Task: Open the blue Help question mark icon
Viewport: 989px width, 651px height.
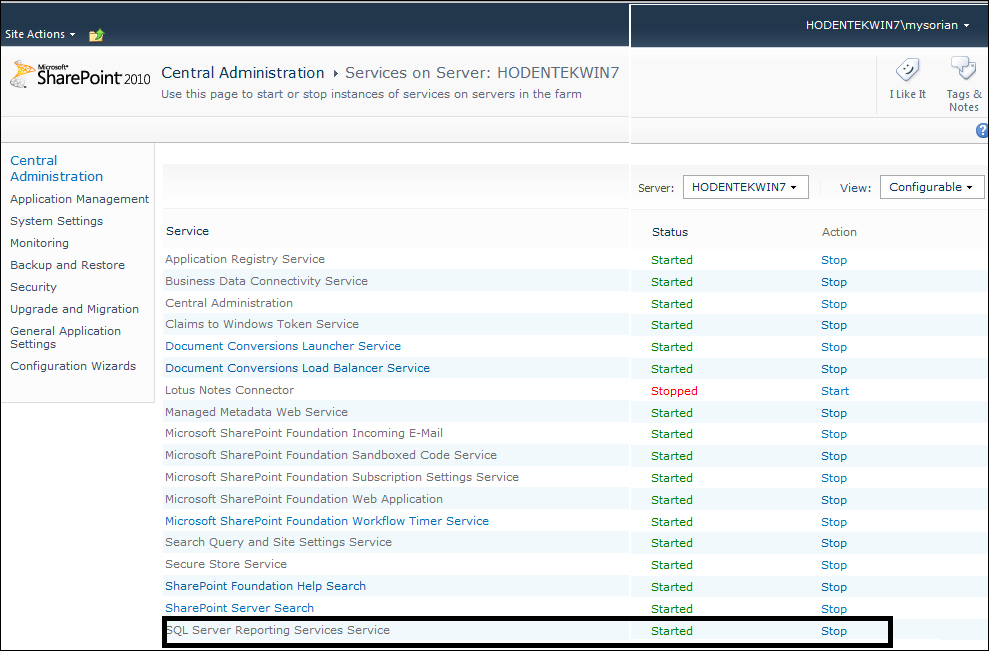Action: click(981, 130)
